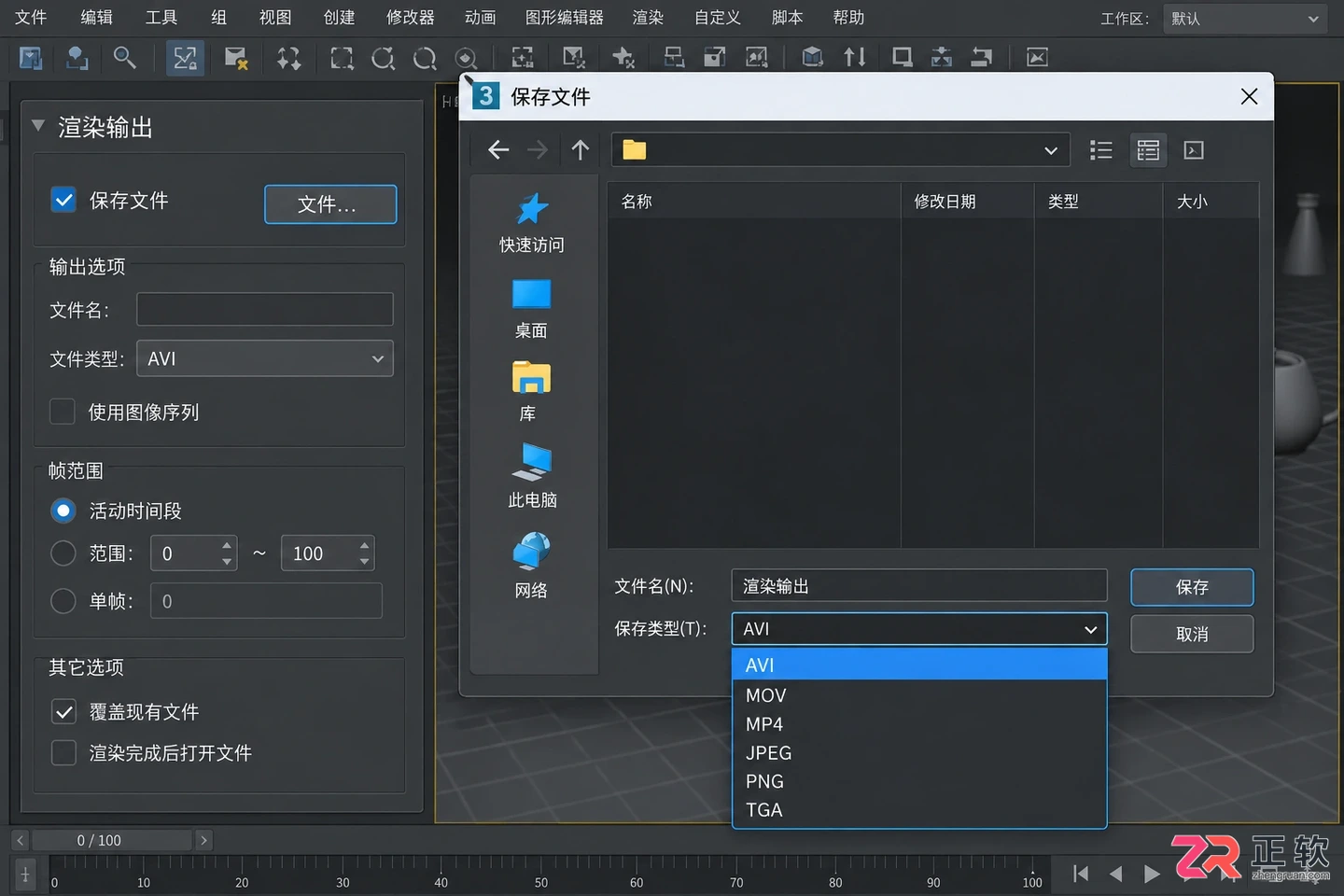Go up one folder level in the save dialog

tap(580, 150)
